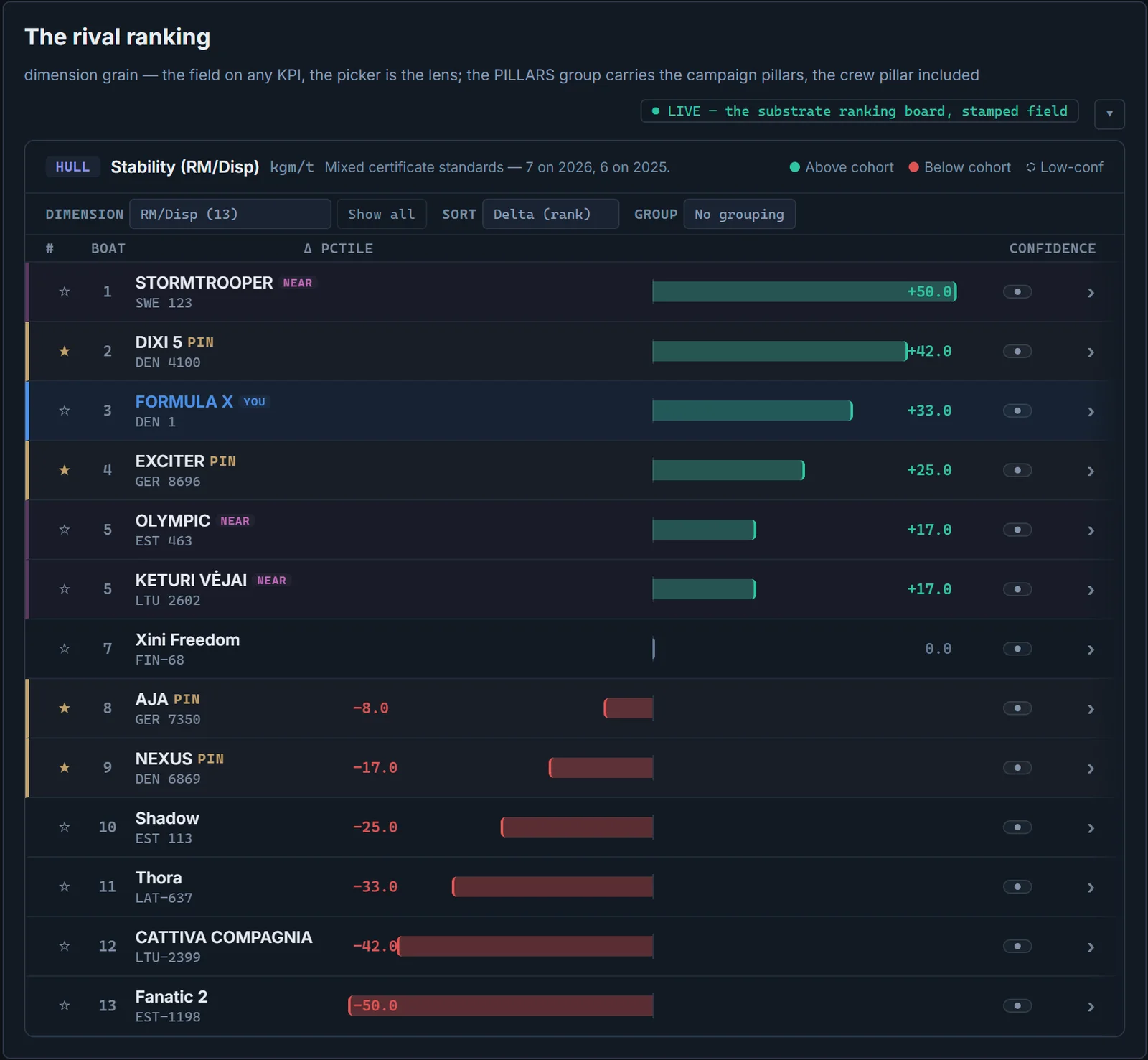Image resolution: width=1148 pixels, height=1060 pixels.
Task: Click OLYMPIC confidence indicator
Action: pos(1017,530)
